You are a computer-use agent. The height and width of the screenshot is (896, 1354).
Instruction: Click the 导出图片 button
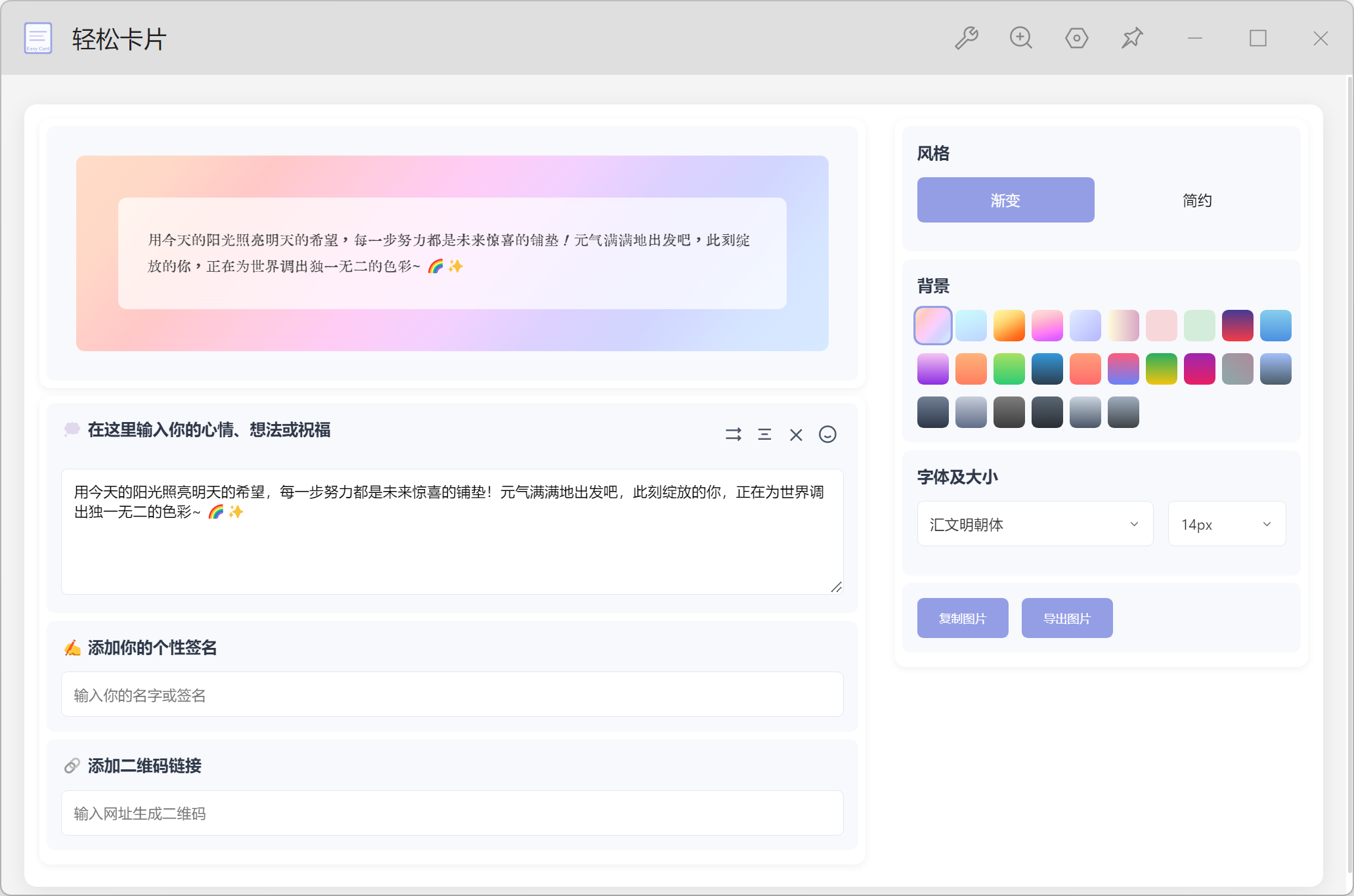coord(1067,618)
